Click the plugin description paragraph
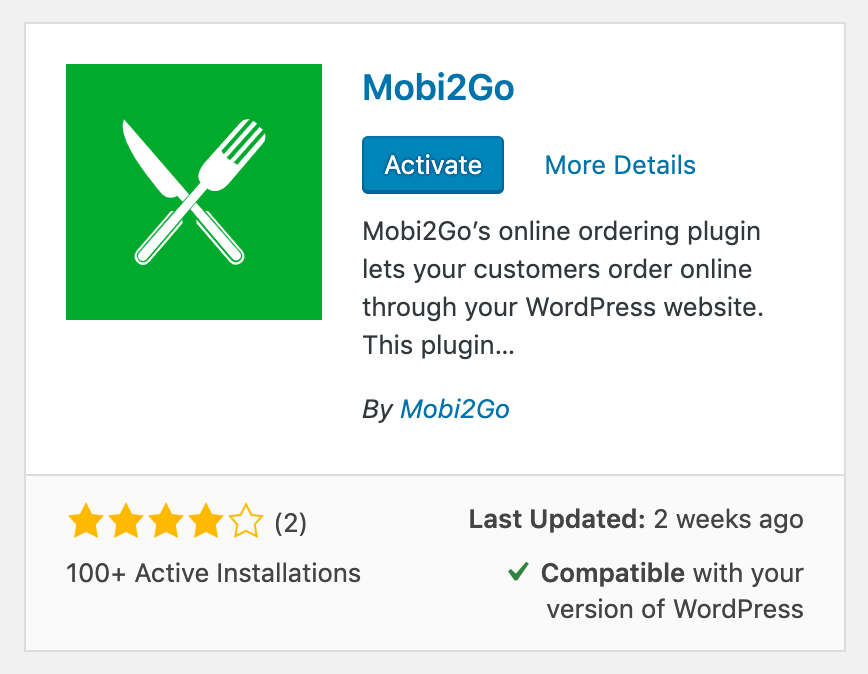The image size is (868, 674). (x=560, y=288)
